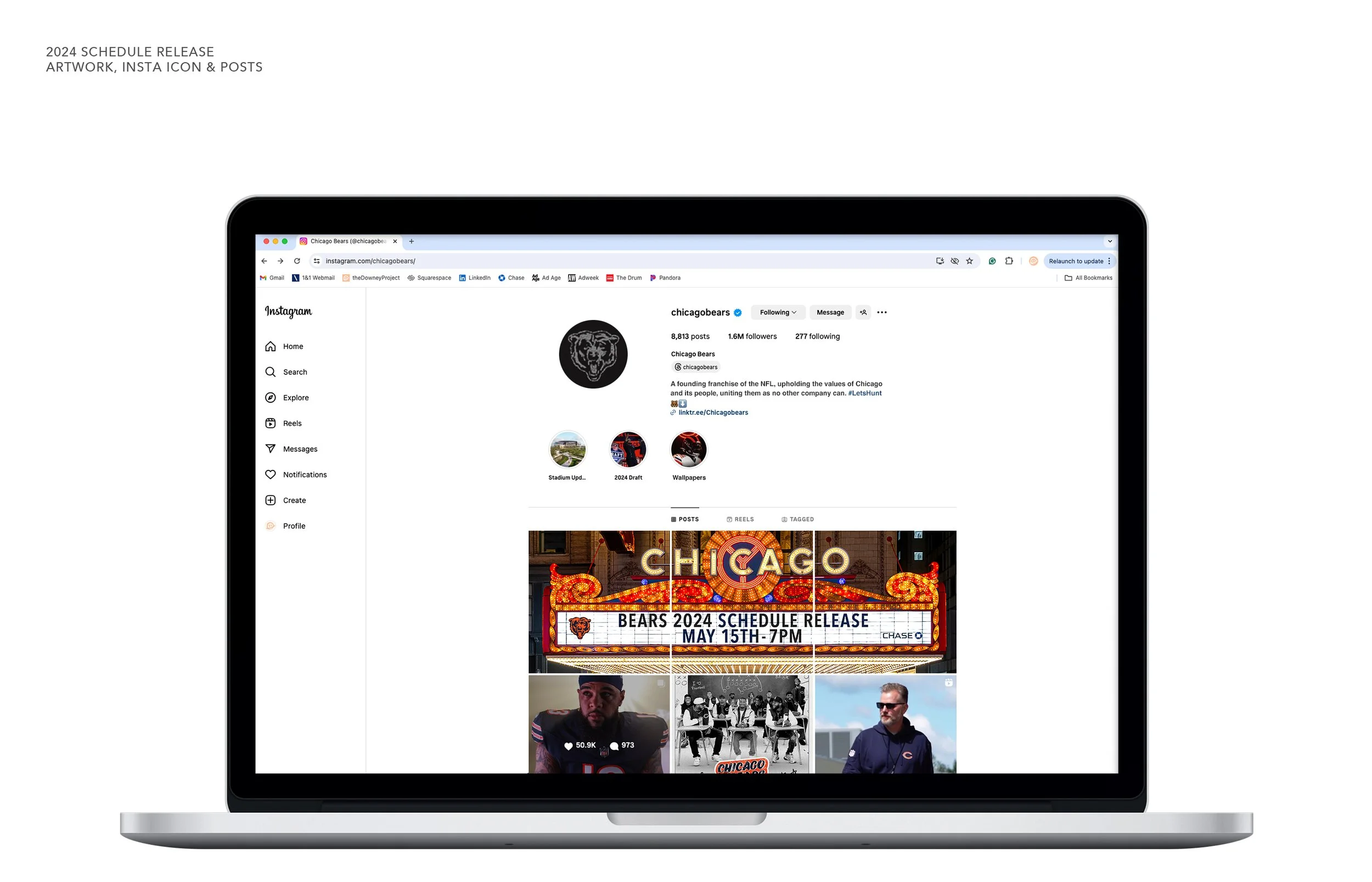Screen dimensions: 1372x882
Task: Open the Pandora bookmark
Action: (665, 278)
